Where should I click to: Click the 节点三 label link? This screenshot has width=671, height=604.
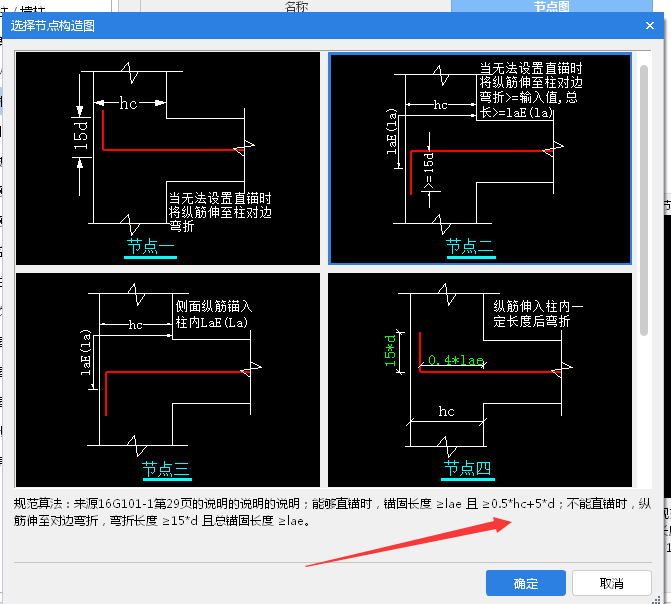(167, 470)
